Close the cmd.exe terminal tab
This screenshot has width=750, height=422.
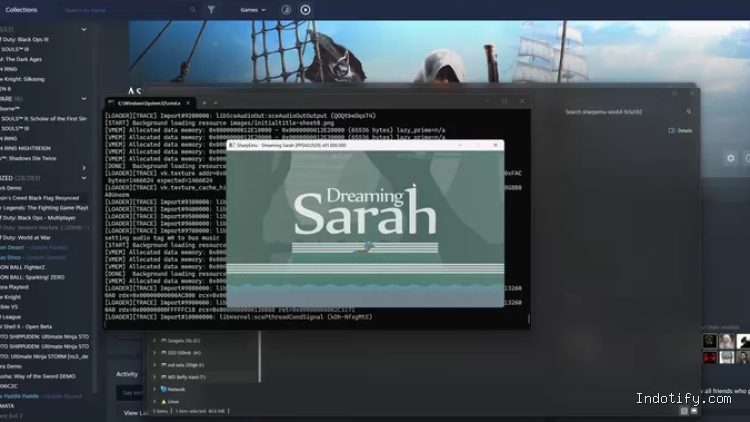pos(188,103)
